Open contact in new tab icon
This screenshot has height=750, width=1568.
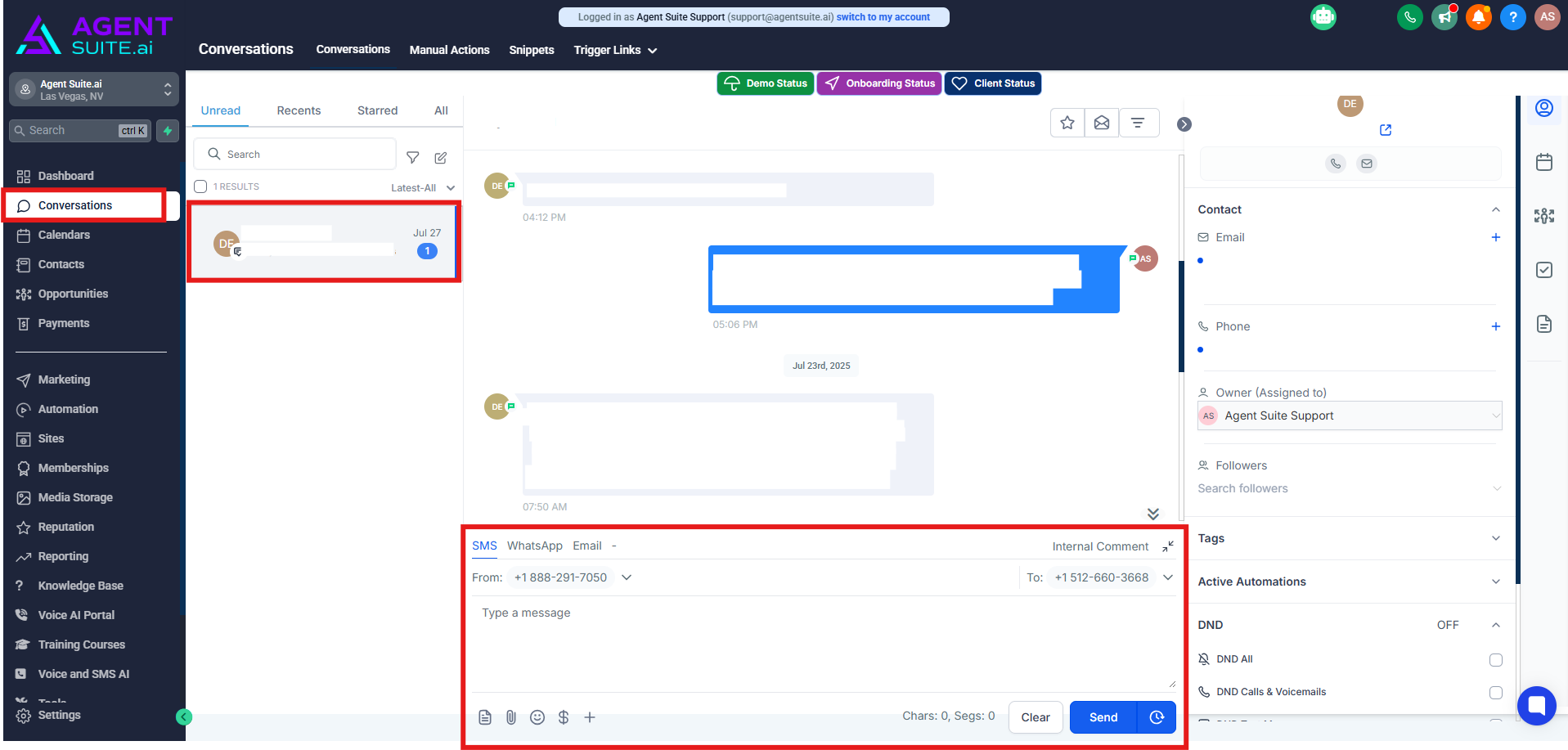click(1386, 130)
